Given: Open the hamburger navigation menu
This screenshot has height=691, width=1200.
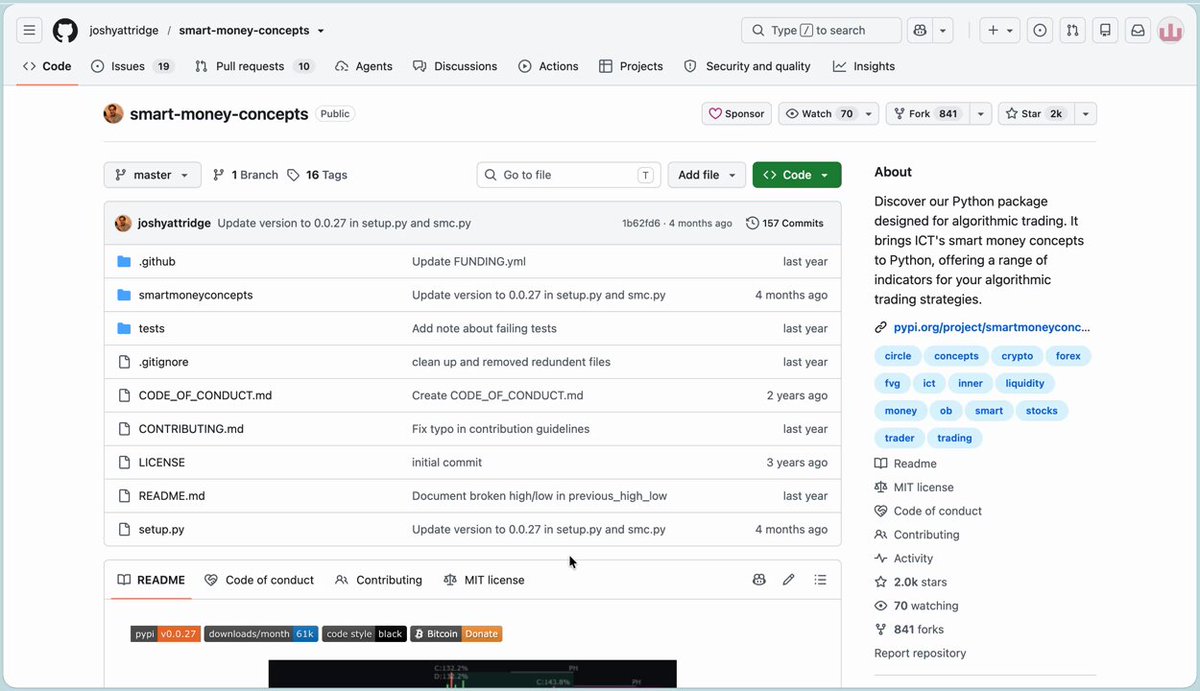Looking at the screenshot, I should point(30,30).
